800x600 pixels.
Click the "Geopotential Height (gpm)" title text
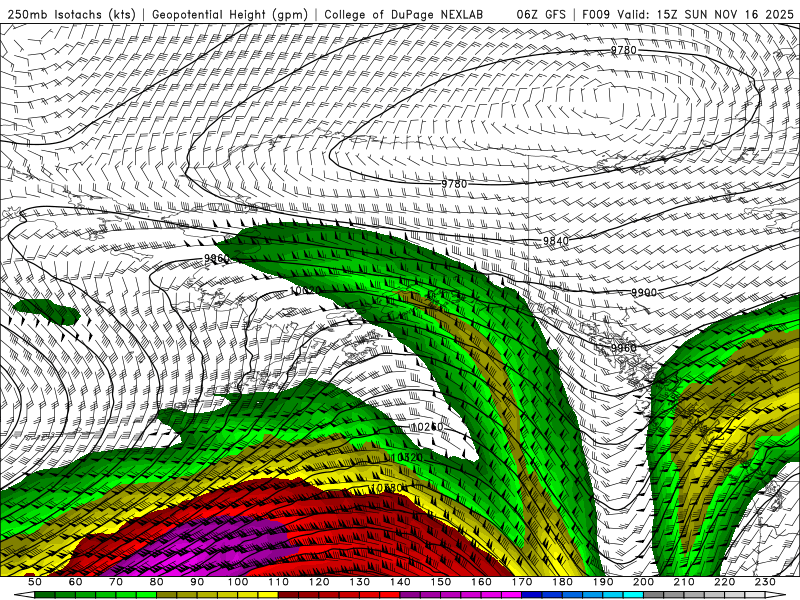tap(230, 14)
